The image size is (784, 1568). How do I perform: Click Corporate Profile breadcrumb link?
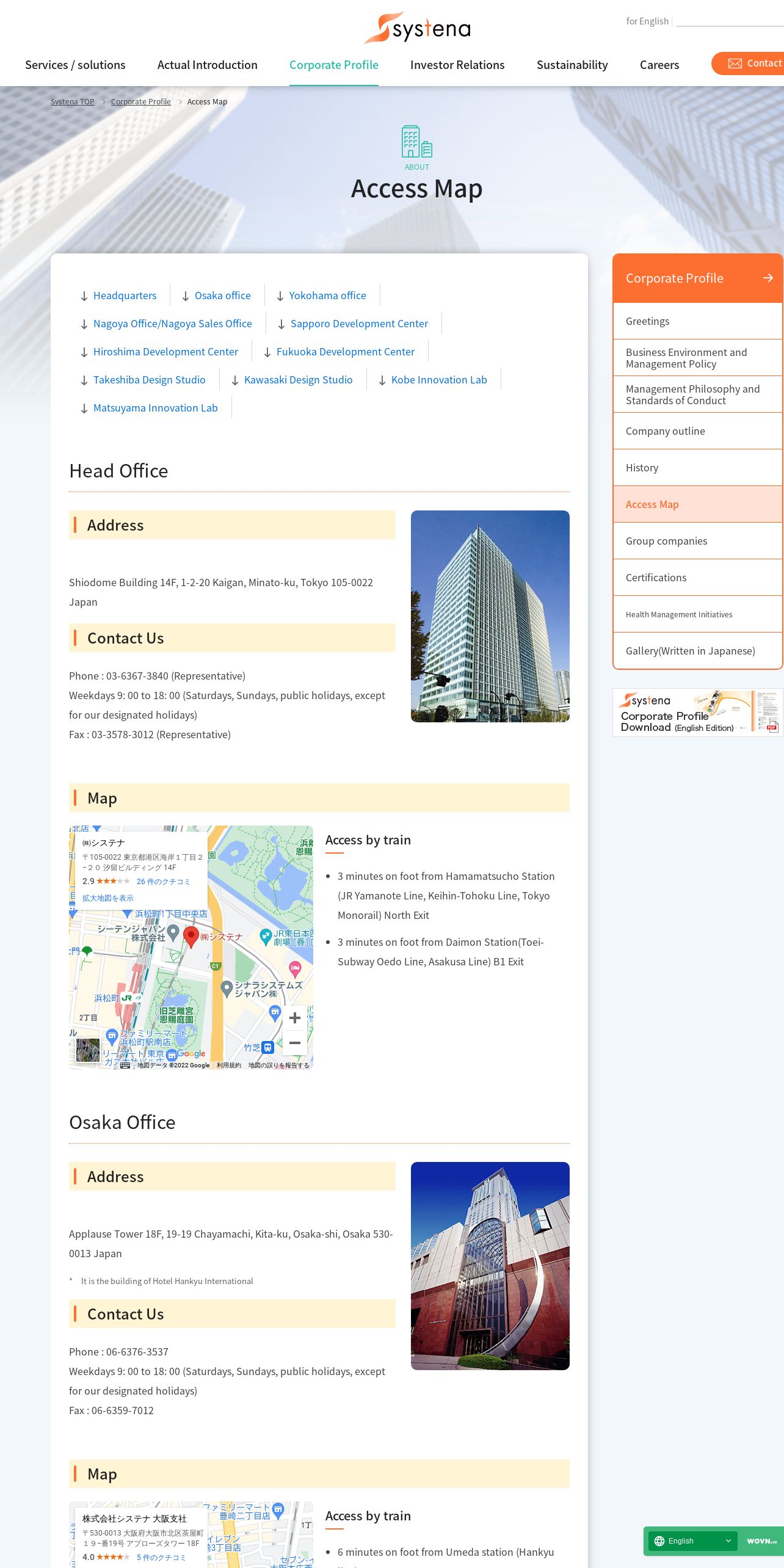click(x=141, y=102)
